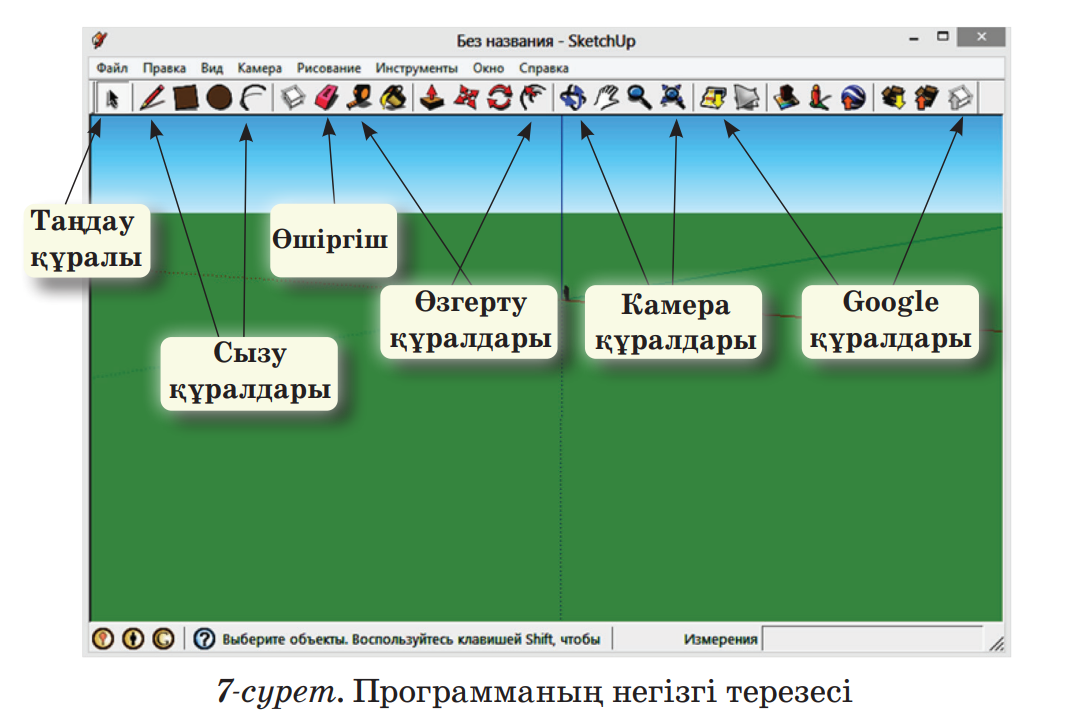This screenshot has width=1070, height=726.
Task: Activate the Tape Measure tool
Action: pyautogui.click(x=360, y=98)
